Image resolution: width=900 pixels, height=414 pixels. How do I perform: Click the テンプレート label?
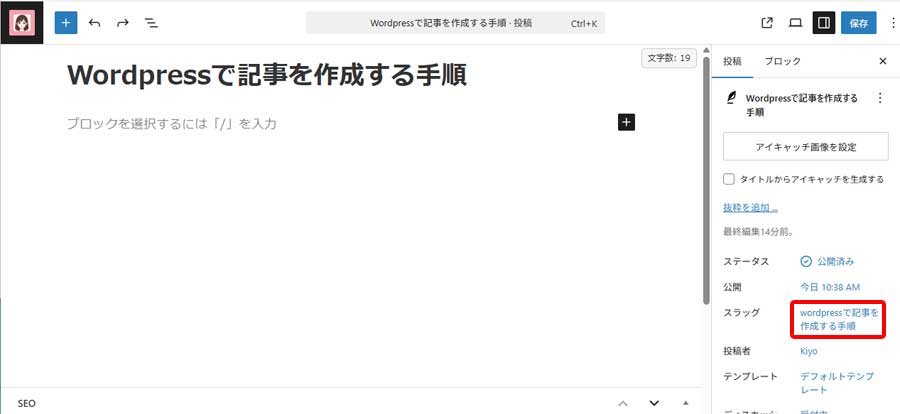click(751, 377)
